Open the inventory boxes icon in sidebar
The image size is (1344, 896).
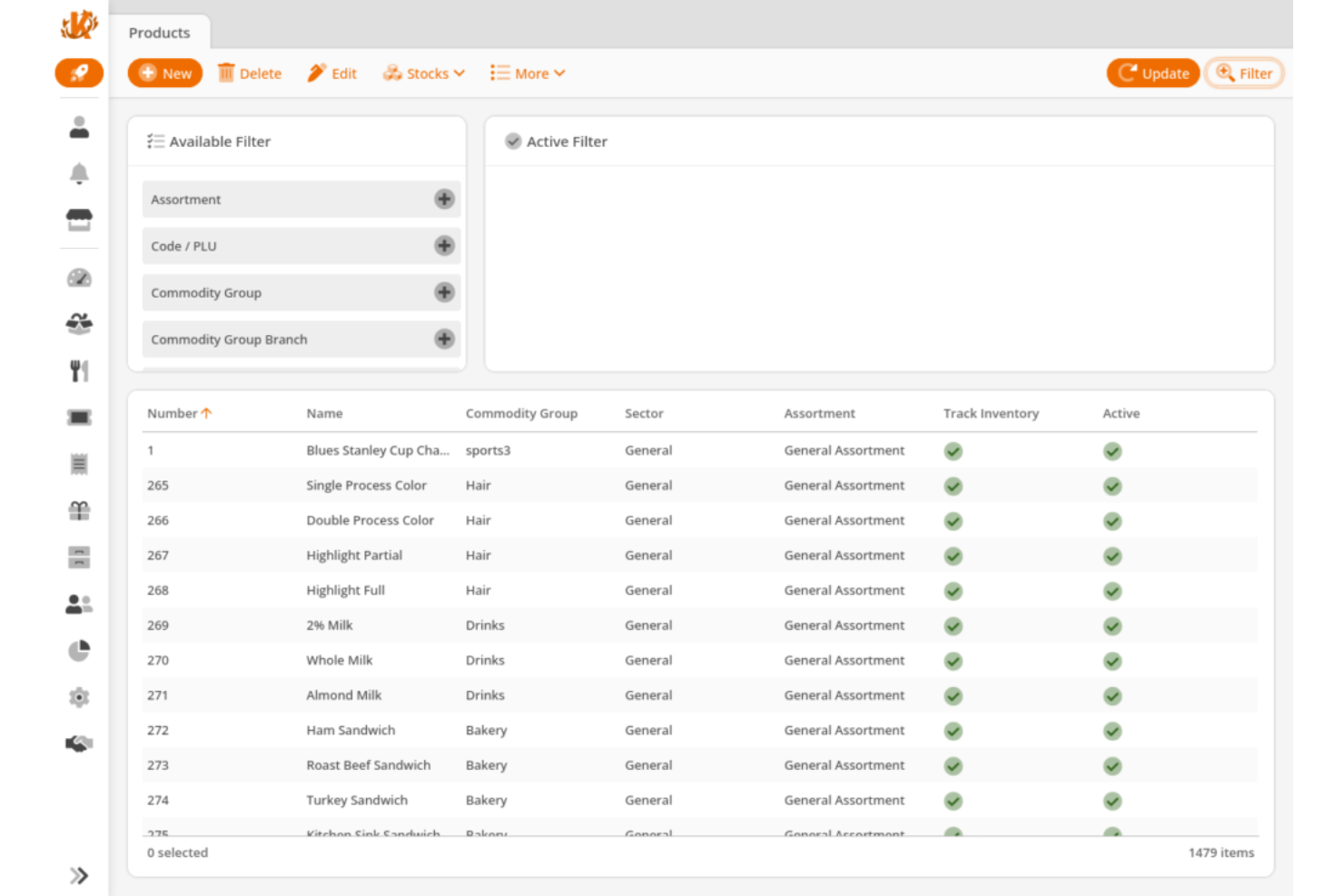(79, 324)
